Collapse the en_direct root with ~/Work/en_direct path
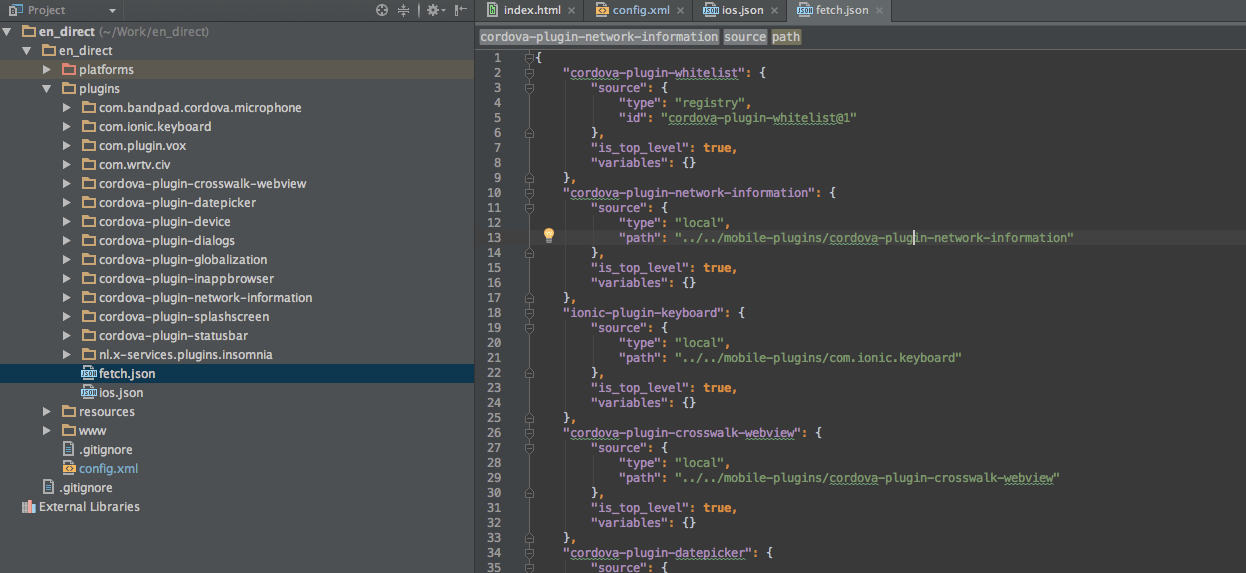 click(9, 32)
